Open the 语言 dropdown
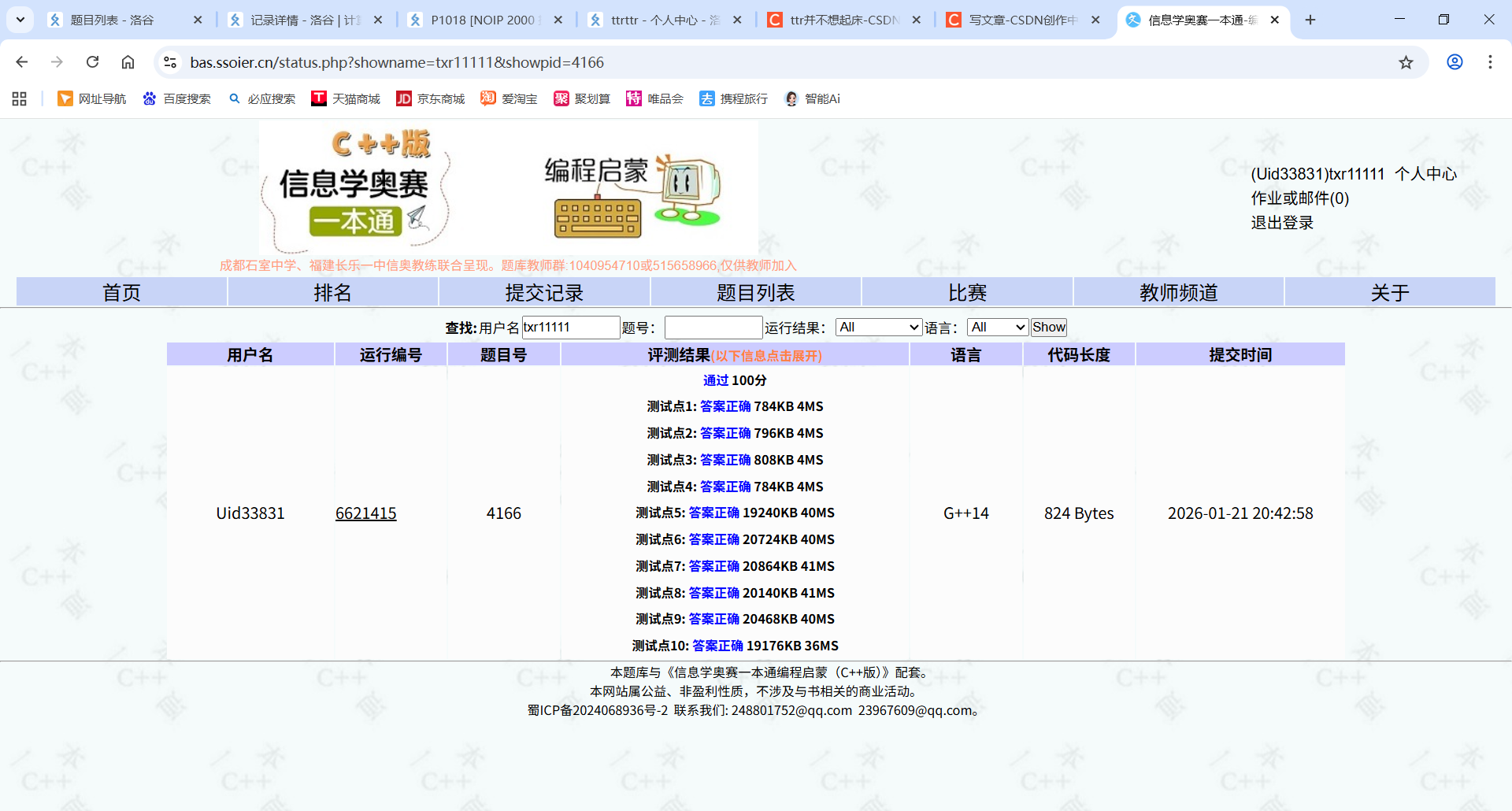 pos(997,327)
